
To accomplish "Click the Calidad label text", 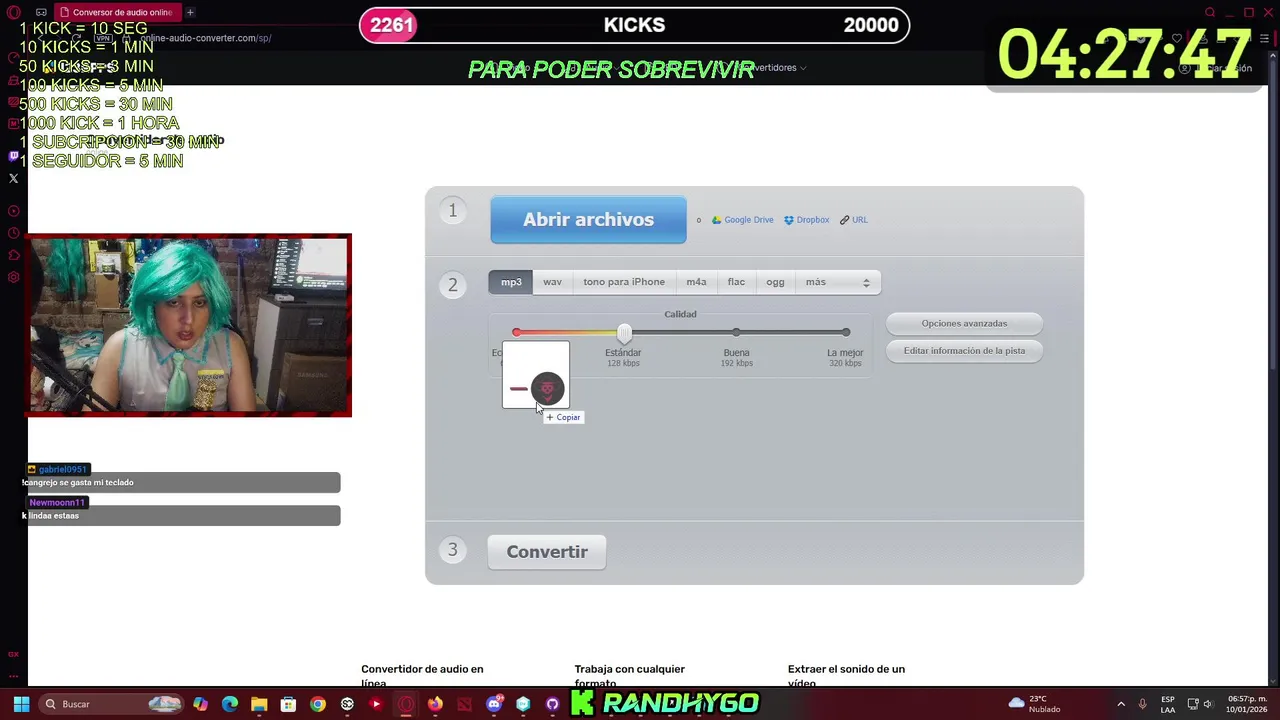I will (x=680, y=314).
